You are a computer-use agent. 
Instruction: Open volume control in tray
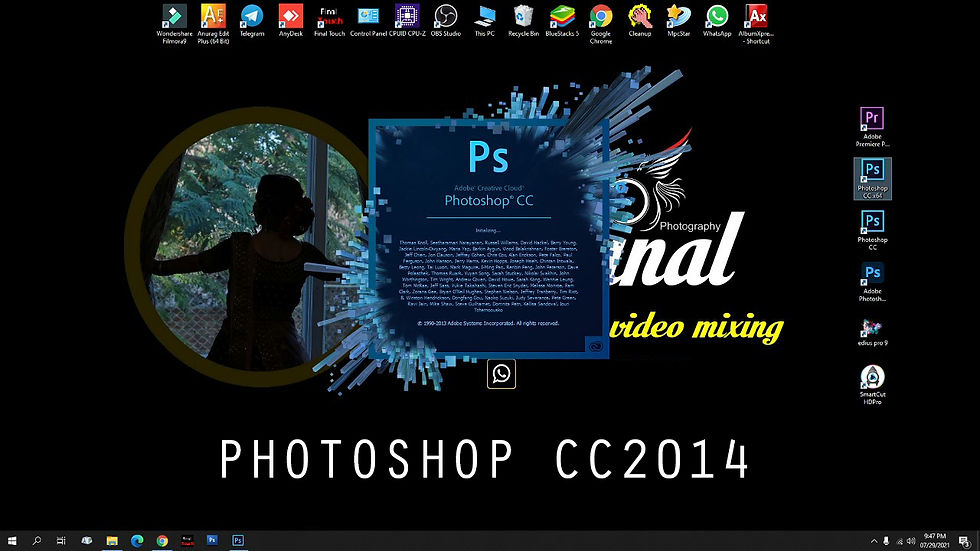click(x=911, y=541)
